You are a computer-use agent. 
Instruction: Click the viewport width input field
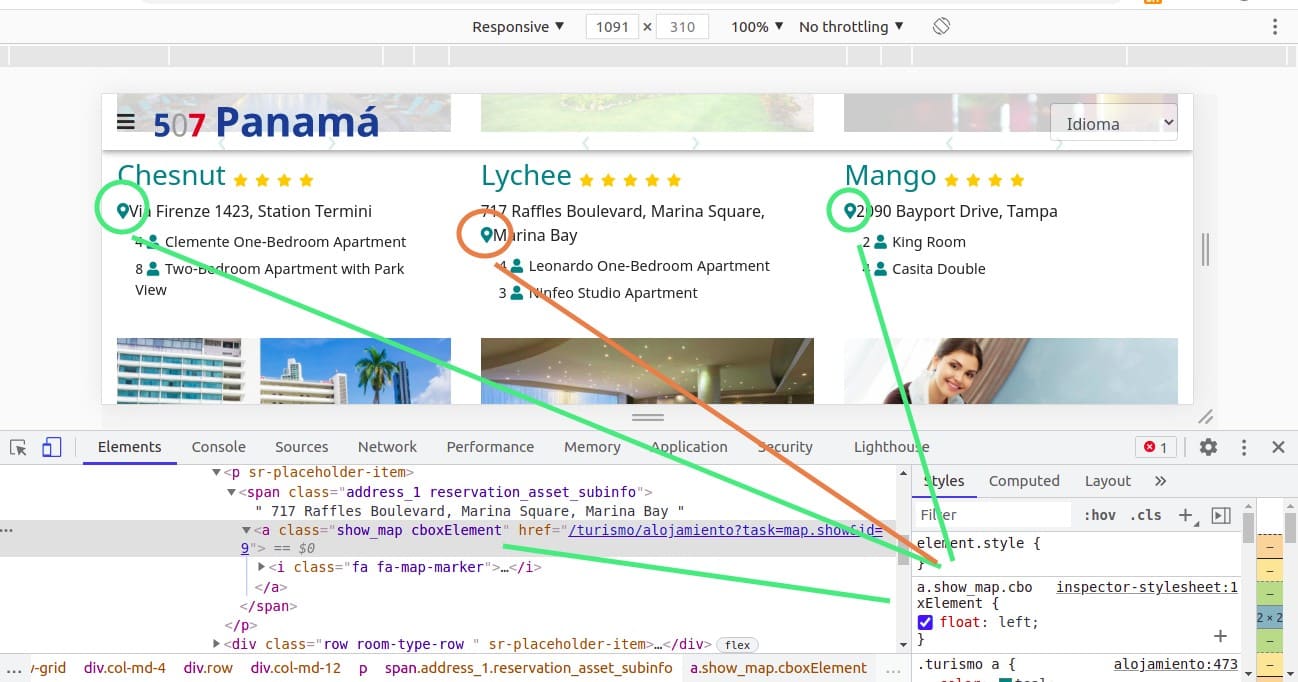pos(612,27)
